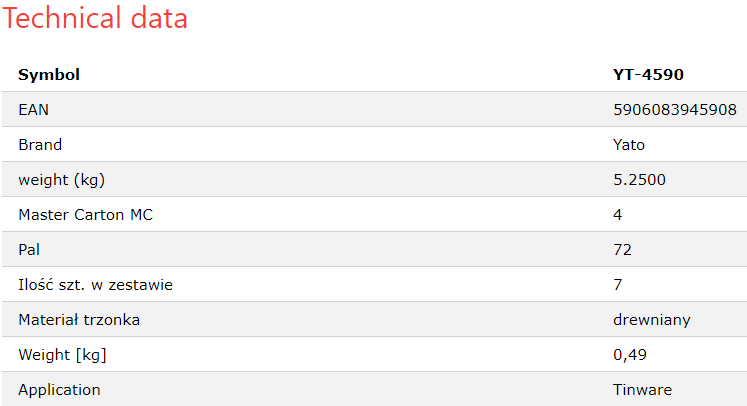Click the Tinware application value
This screenshot has height=406, width=747.
(x=642, y=390)
